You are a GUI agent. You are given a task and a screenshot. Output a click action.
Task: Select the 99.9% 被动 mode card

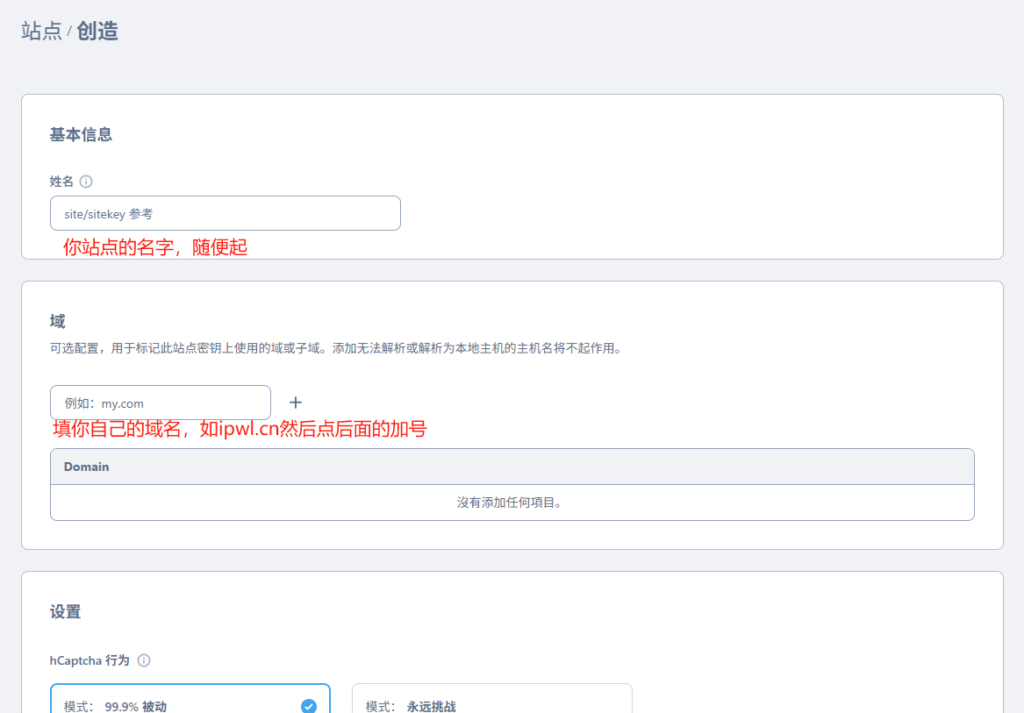click(190, 700)
